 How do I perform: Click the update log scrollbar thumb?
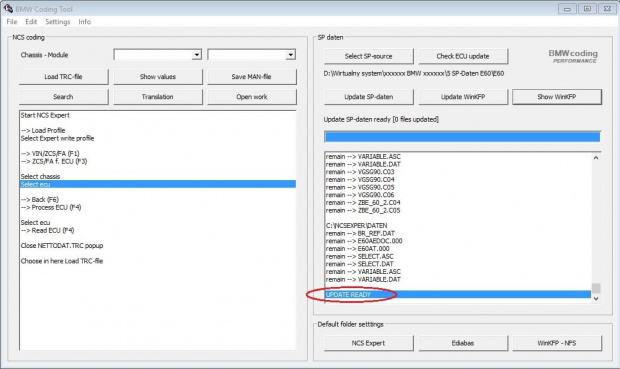596,288
